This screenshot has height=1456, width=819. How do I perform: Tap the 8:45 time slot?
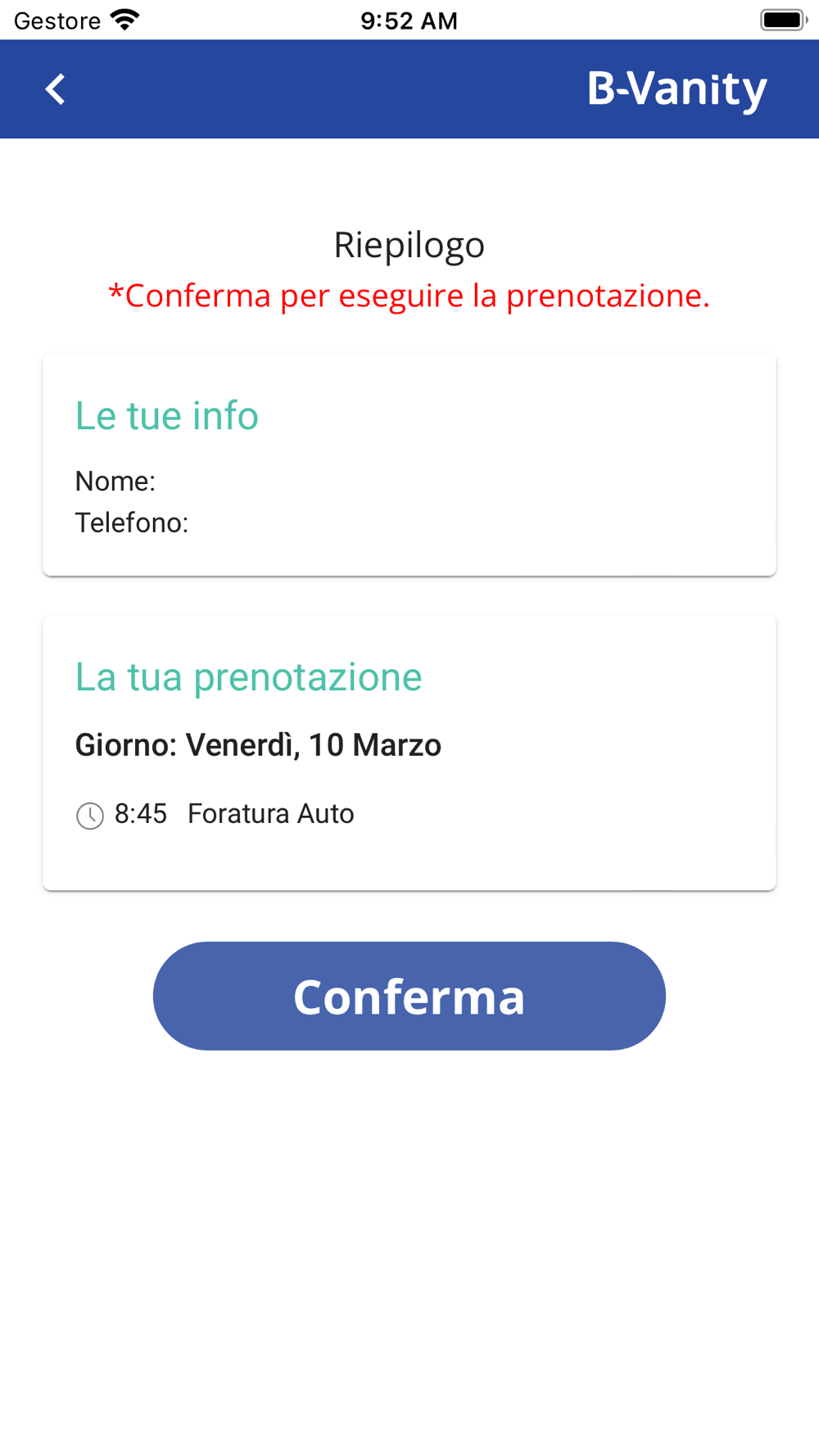point(141,814)
